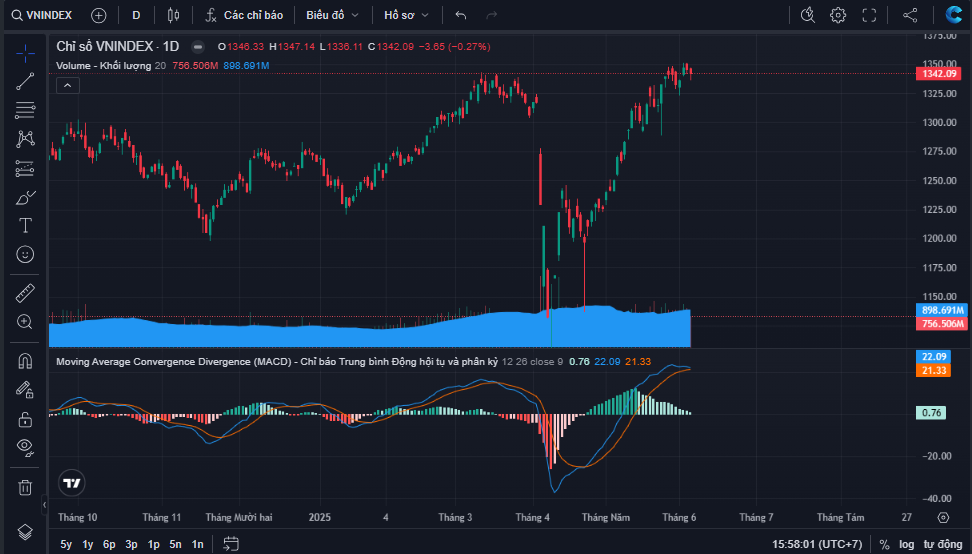Expand the Biểu đồ dropdown
The height and width of the screenshot is (554, 972).
pyautogui.click(x=332, y=15)
